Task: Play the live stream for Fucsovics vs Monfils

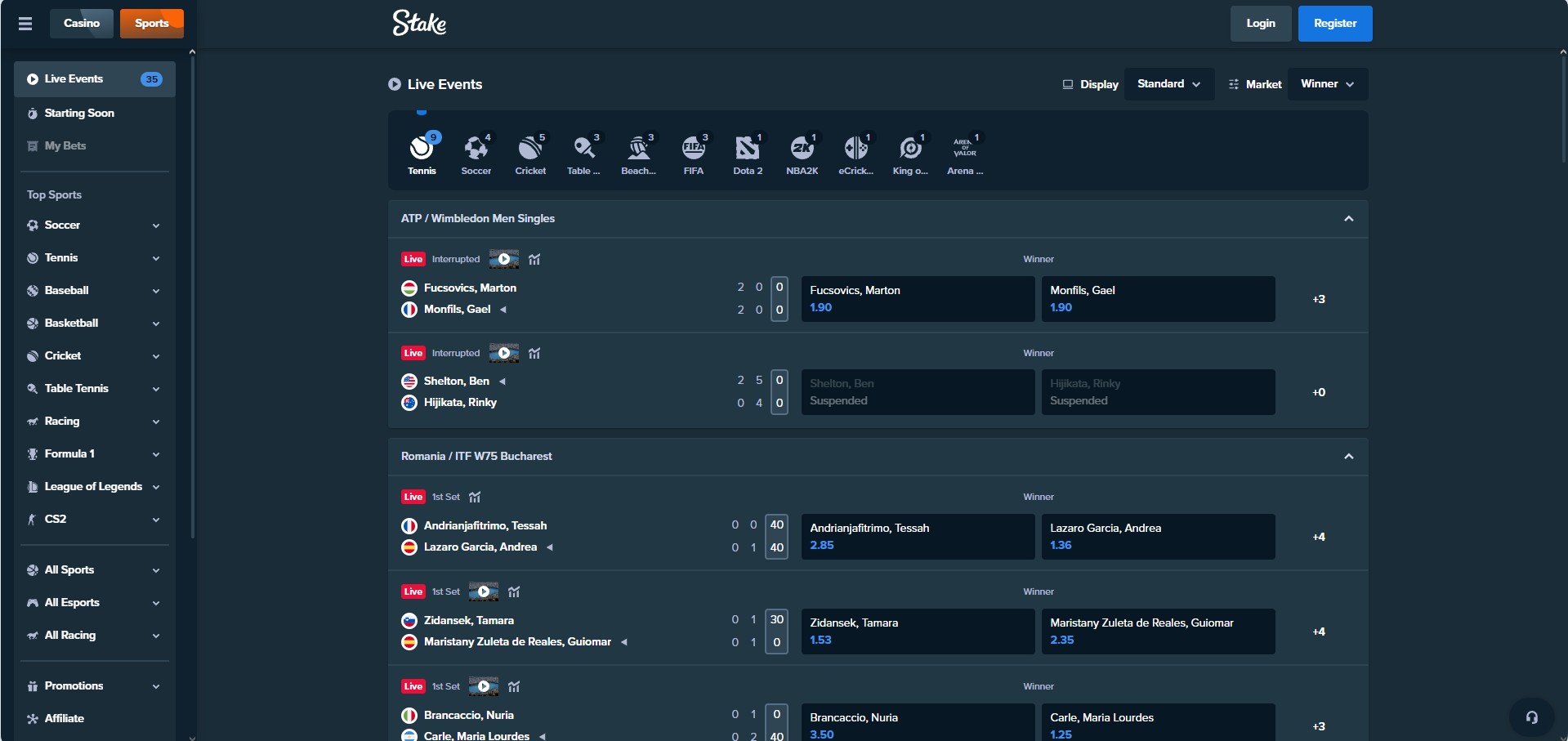Action: 503,259
